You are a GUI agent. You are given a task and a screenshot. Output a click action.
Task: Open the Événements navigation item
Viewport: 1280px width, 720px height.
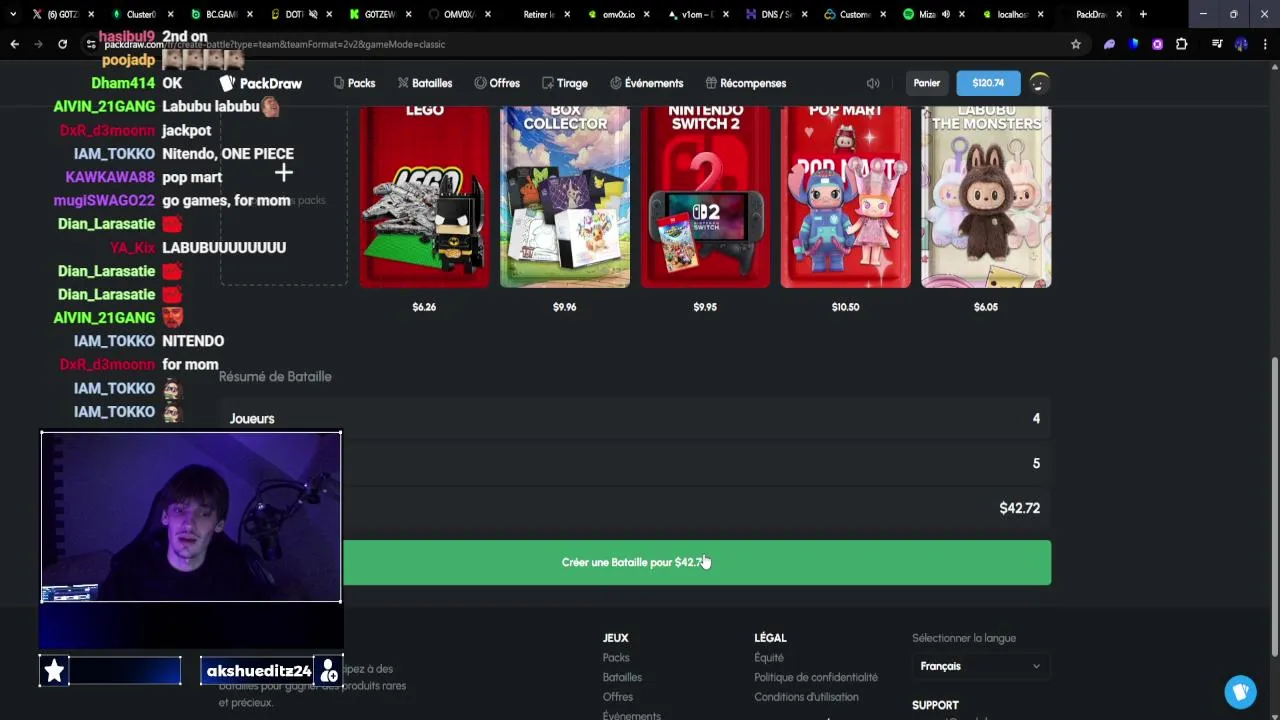coord(647,83)
